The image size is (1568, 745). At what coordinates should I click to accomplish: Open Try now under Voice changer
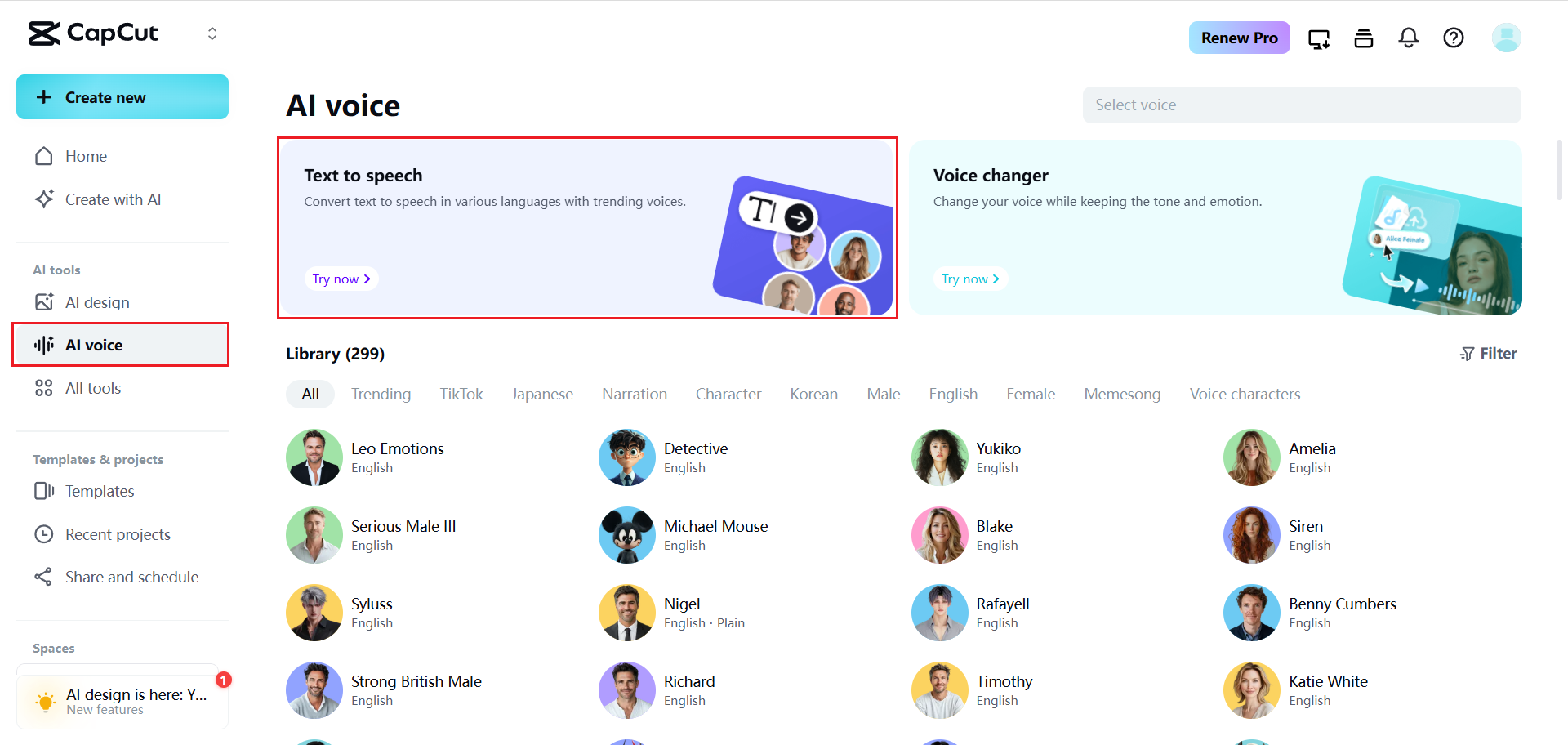pyautogui.click(x=970, y=279)
